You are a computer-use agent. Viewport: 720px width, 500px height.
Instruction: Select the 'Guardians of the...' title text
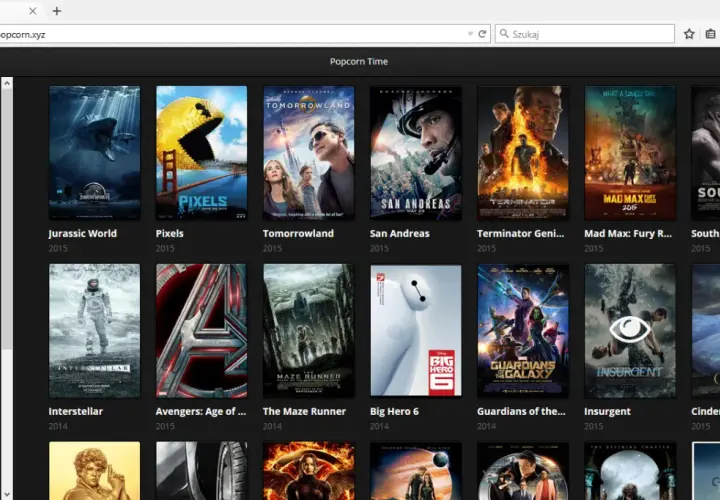point(521,411)
